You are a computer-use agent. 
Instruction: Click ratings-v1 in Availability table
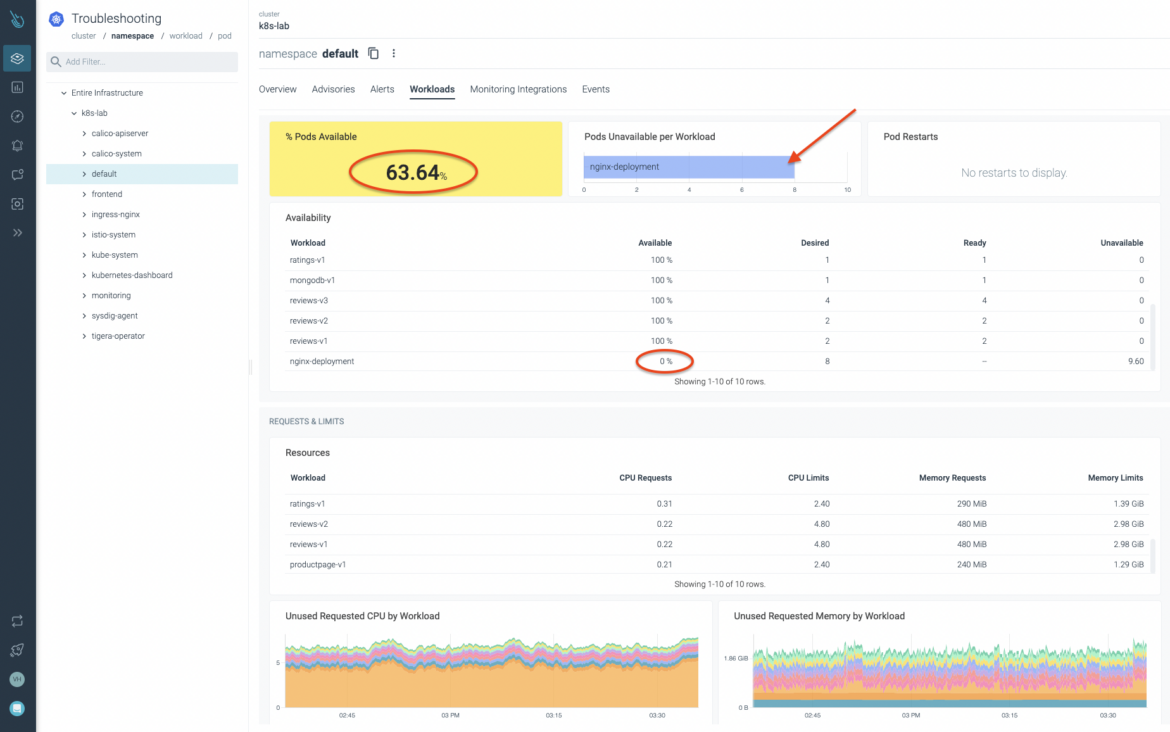pos(307,260)
